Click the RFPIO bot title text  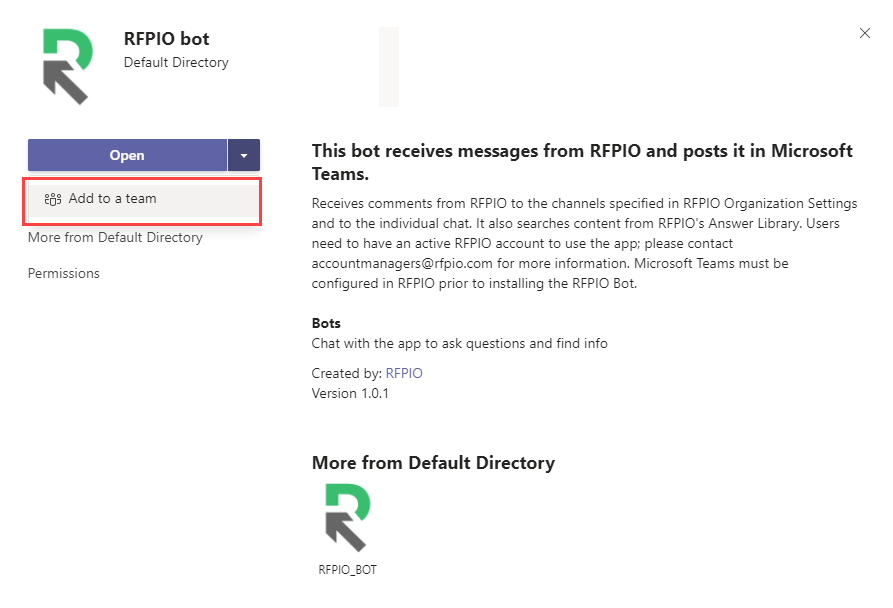click(166, 39)
